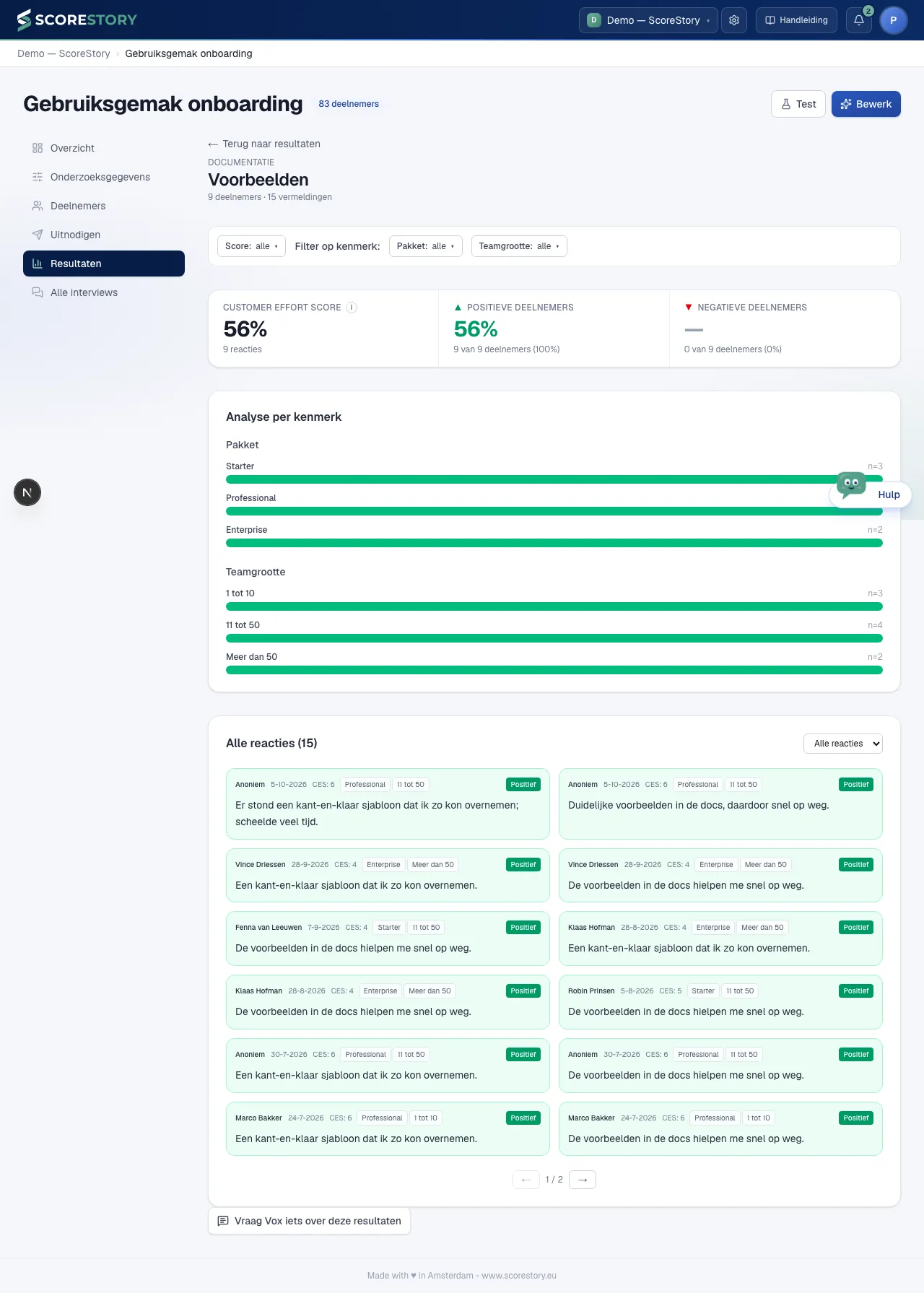The image size is (924, 1293).
Task: Click the Test button
Action: tap(798, 104)
